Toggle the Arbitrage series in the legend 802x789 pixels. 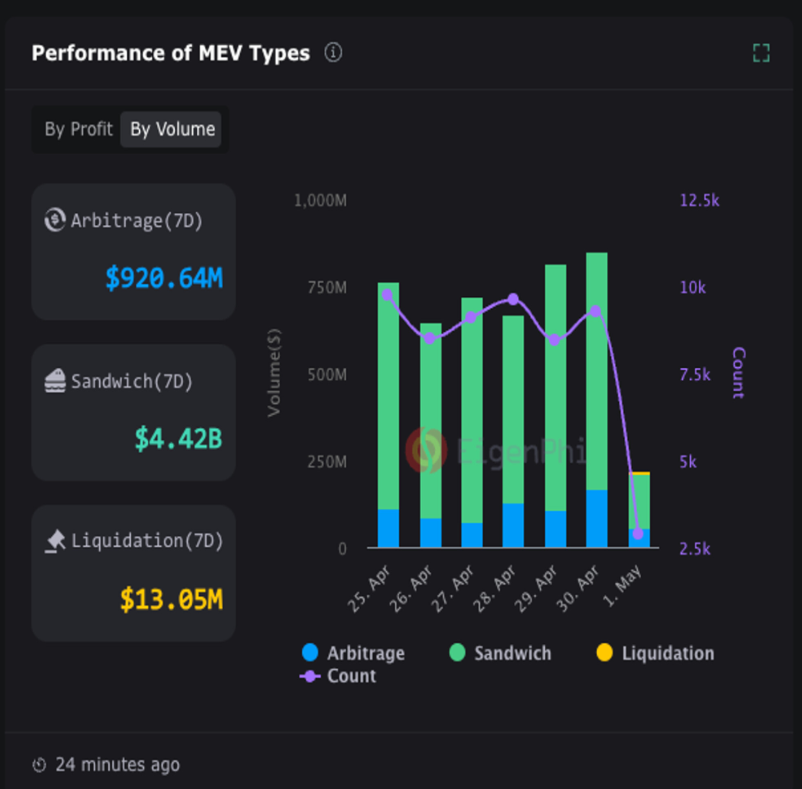pos(353,653)
